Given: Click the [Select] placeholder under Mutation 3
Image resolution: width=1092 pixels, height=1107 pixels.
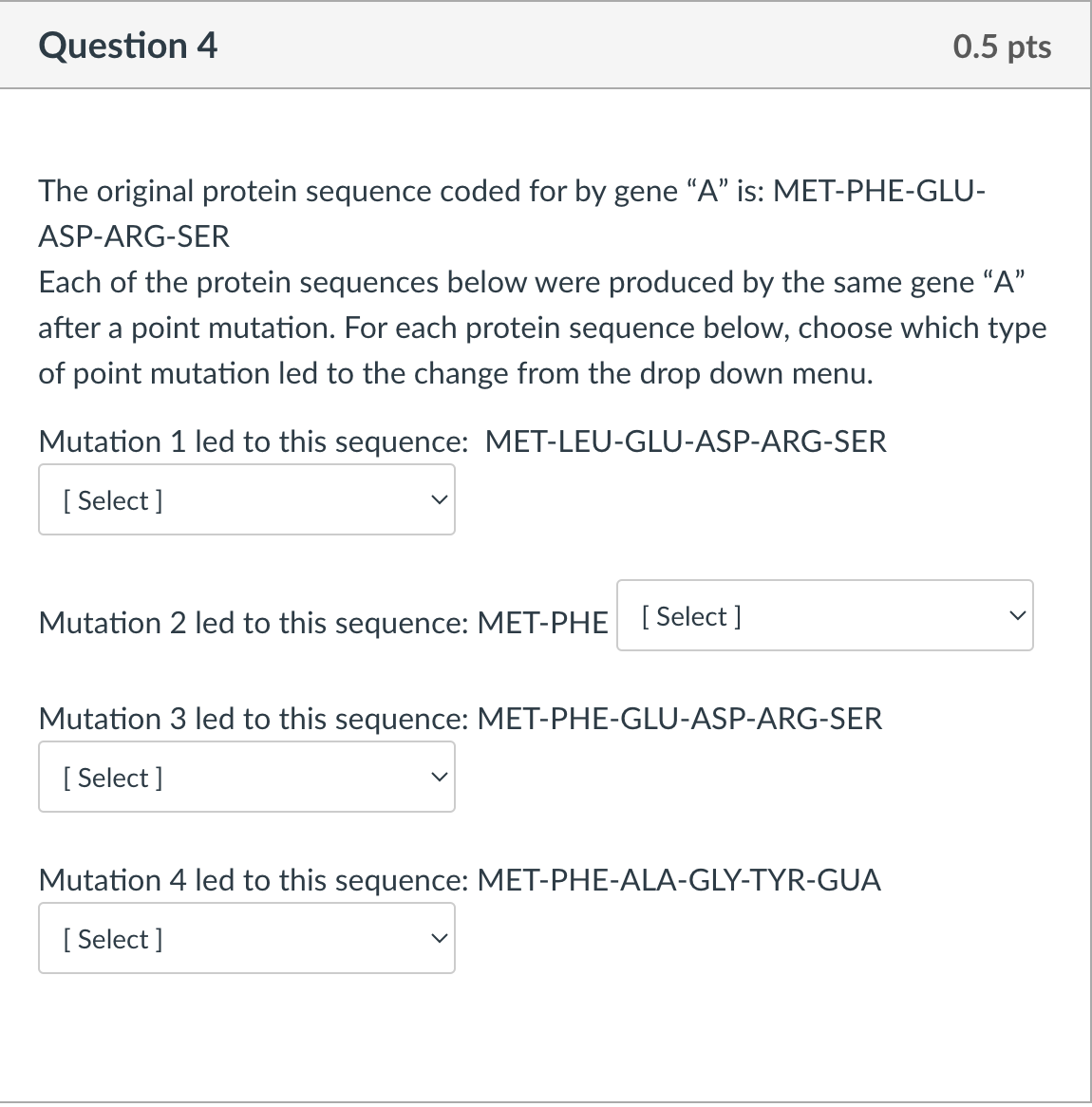Looking at the screenshot, I should click(x=112, y=778).
